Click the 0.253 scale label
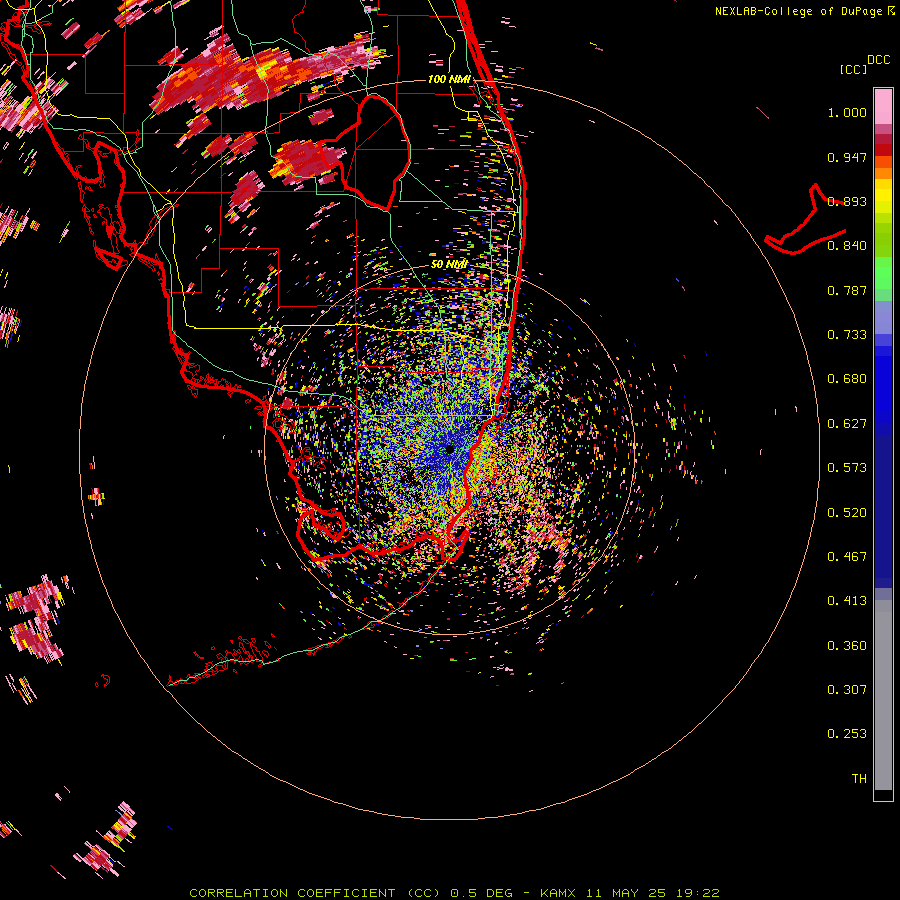The width and height of the screenshot is (900, 900). tap(847, 734)
